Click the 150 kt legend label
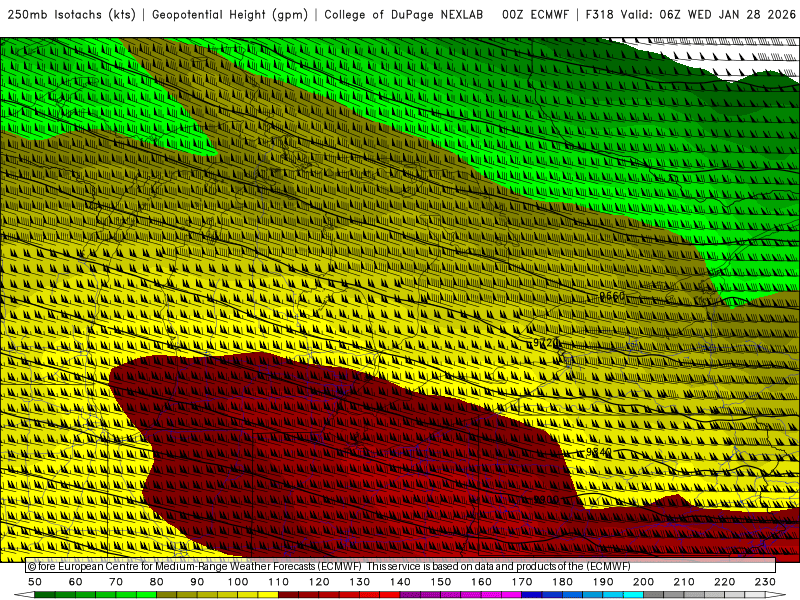Viewport: 800px width, 600px height. tap(440, 582)
